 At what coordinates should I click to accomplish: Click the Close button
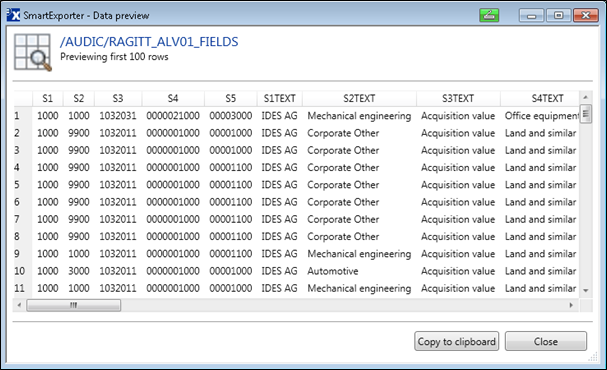546,341
